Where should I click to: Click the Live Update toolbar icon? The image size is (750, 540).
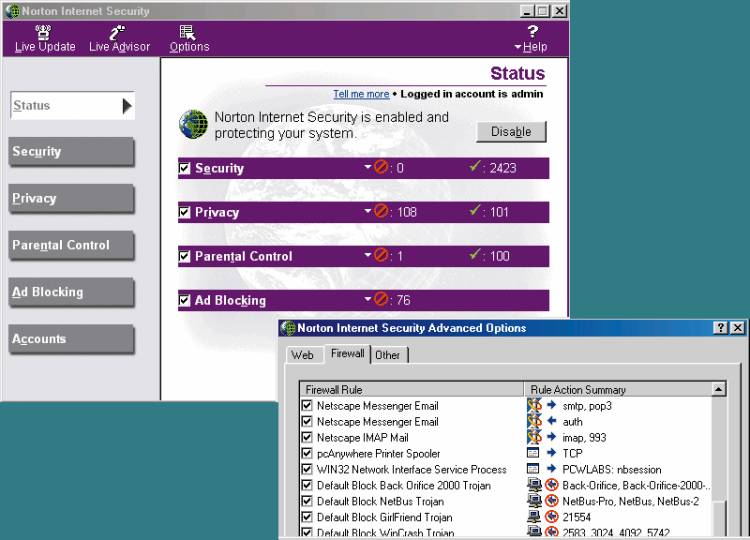click(43, 32)
